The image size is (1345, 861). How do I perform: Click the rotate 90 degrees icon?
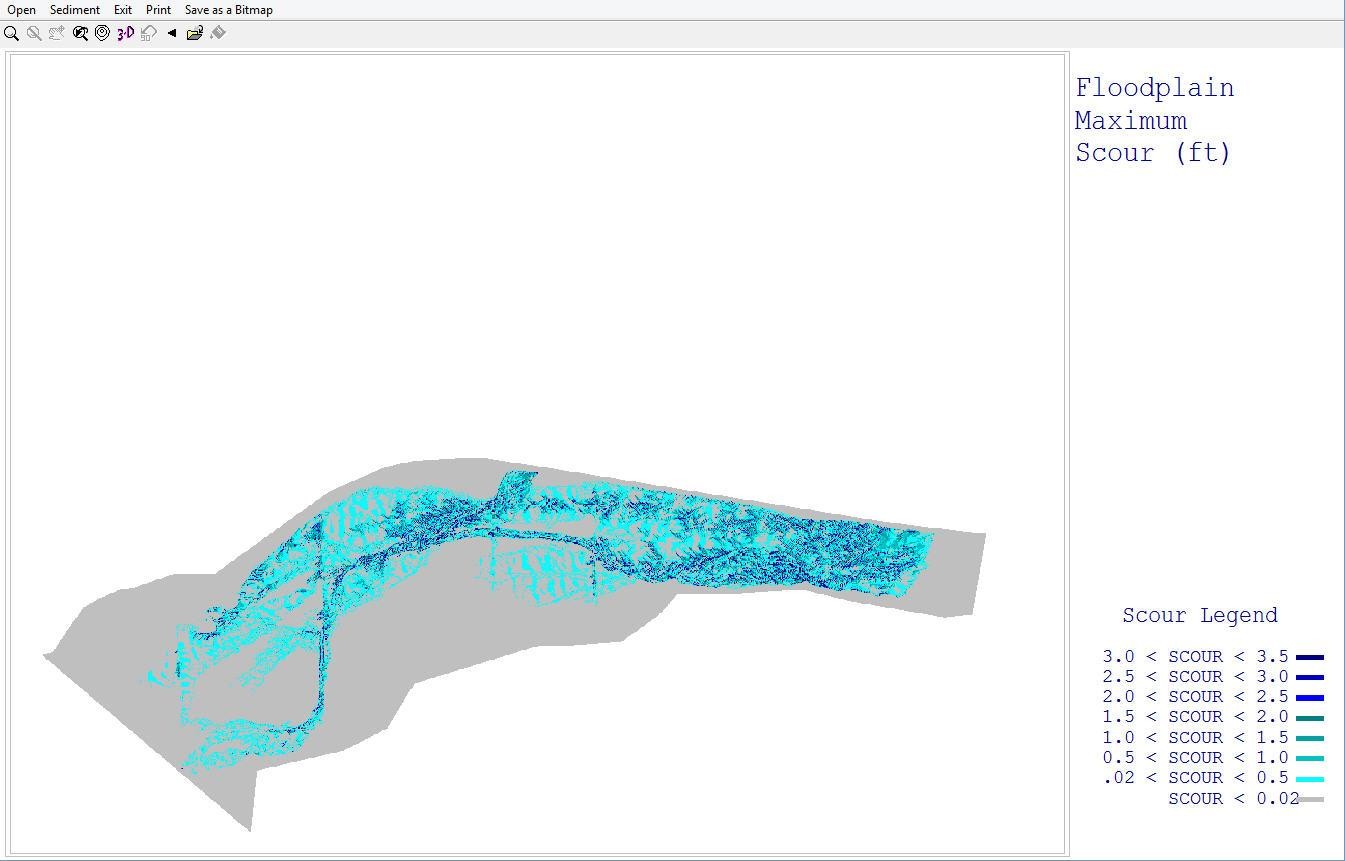pyautogui.click(x=149, y=33)
